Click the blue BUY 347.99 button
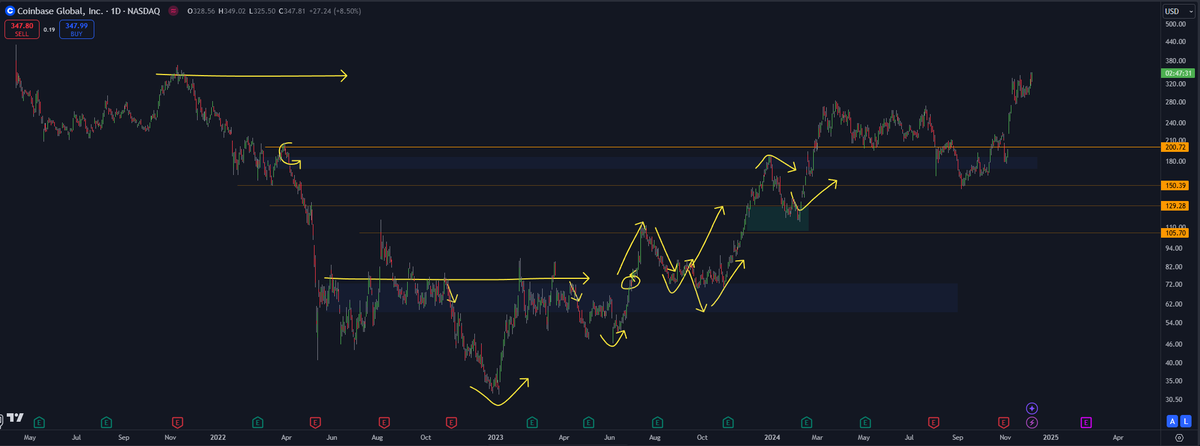1200x446 pixels. [77, 30]
